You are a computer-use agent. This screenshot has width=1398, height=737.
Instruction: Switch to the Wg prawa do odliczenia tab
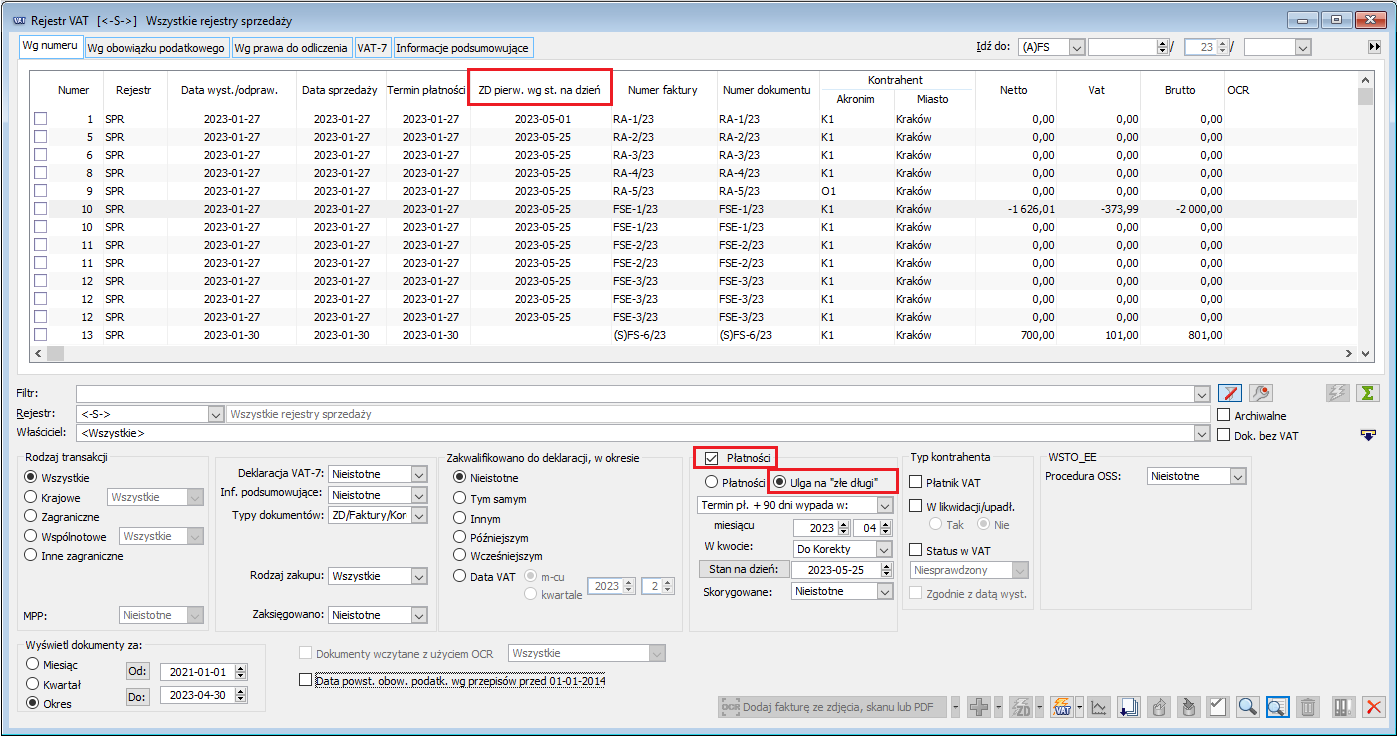[x=291, y=47]
